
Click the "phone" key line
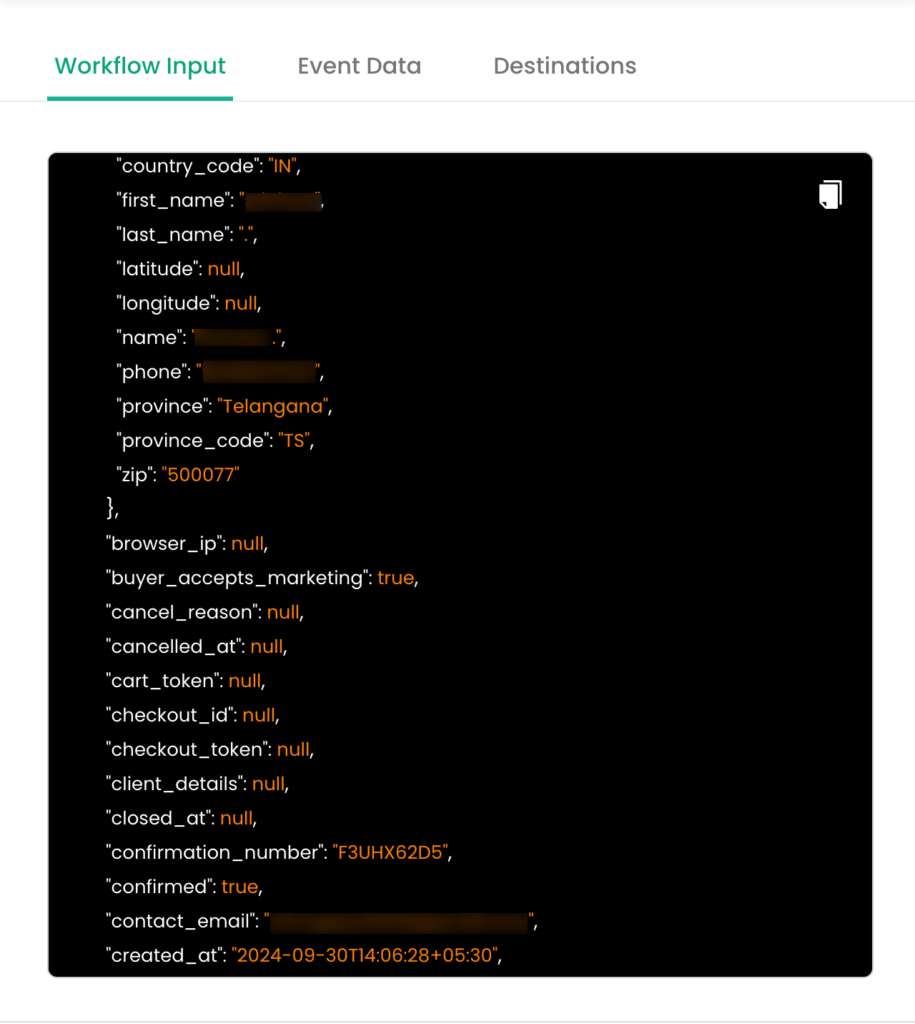pos(220,372)
